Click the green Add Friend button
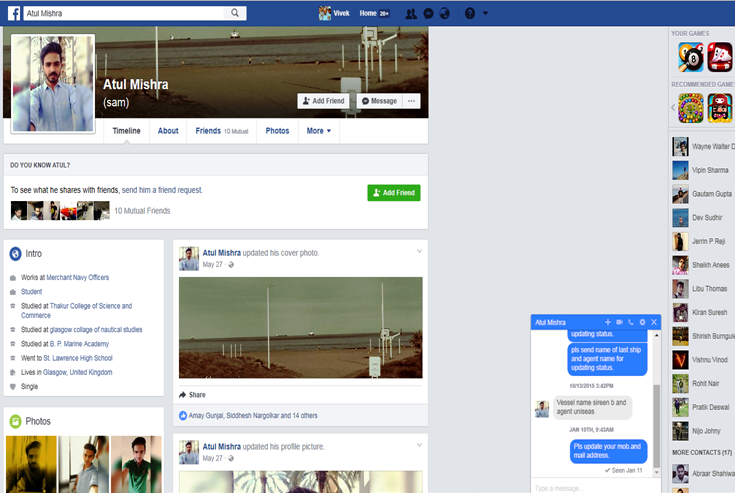 [393, 193]
